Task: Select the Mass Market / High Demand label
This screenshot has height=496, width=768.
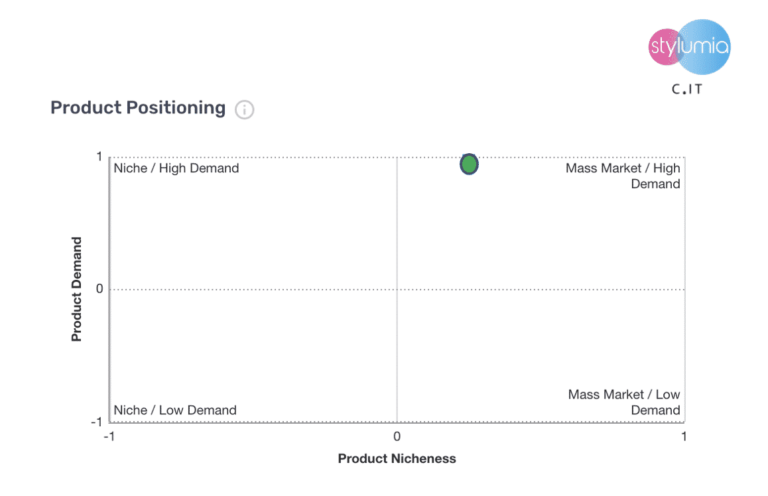Action: (x=623, y=176)
